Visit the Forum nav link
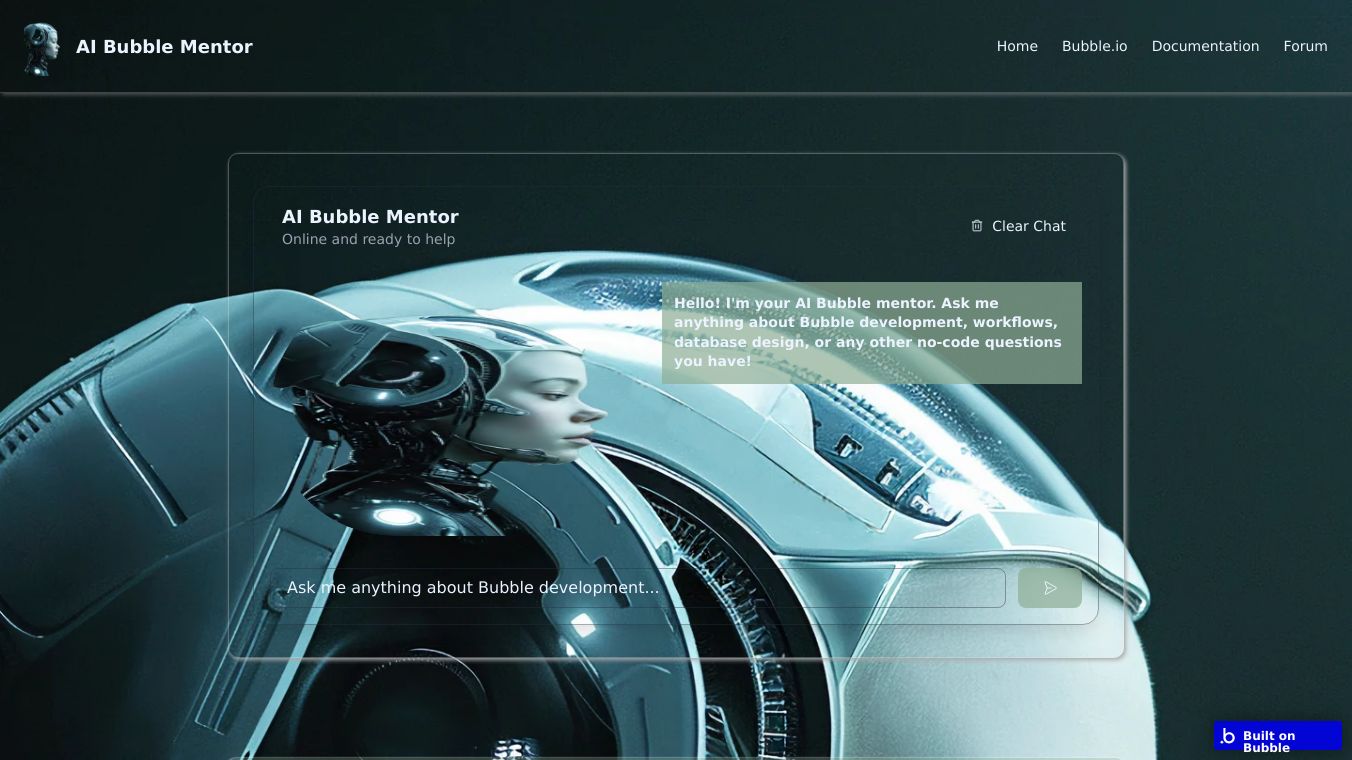 1305,46
